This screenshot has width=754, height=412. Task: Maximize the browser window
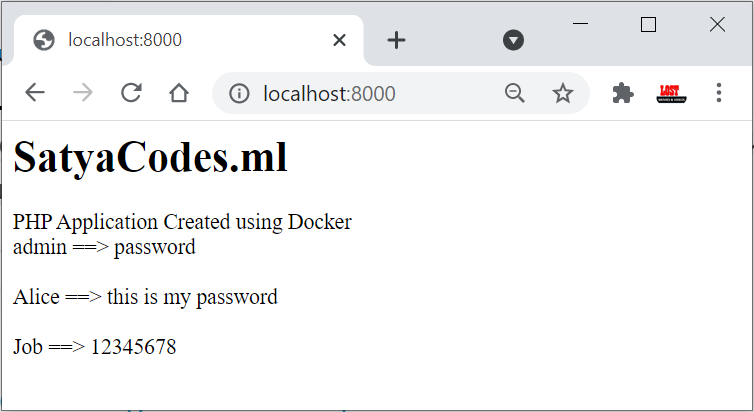click(x=648, y=25)
